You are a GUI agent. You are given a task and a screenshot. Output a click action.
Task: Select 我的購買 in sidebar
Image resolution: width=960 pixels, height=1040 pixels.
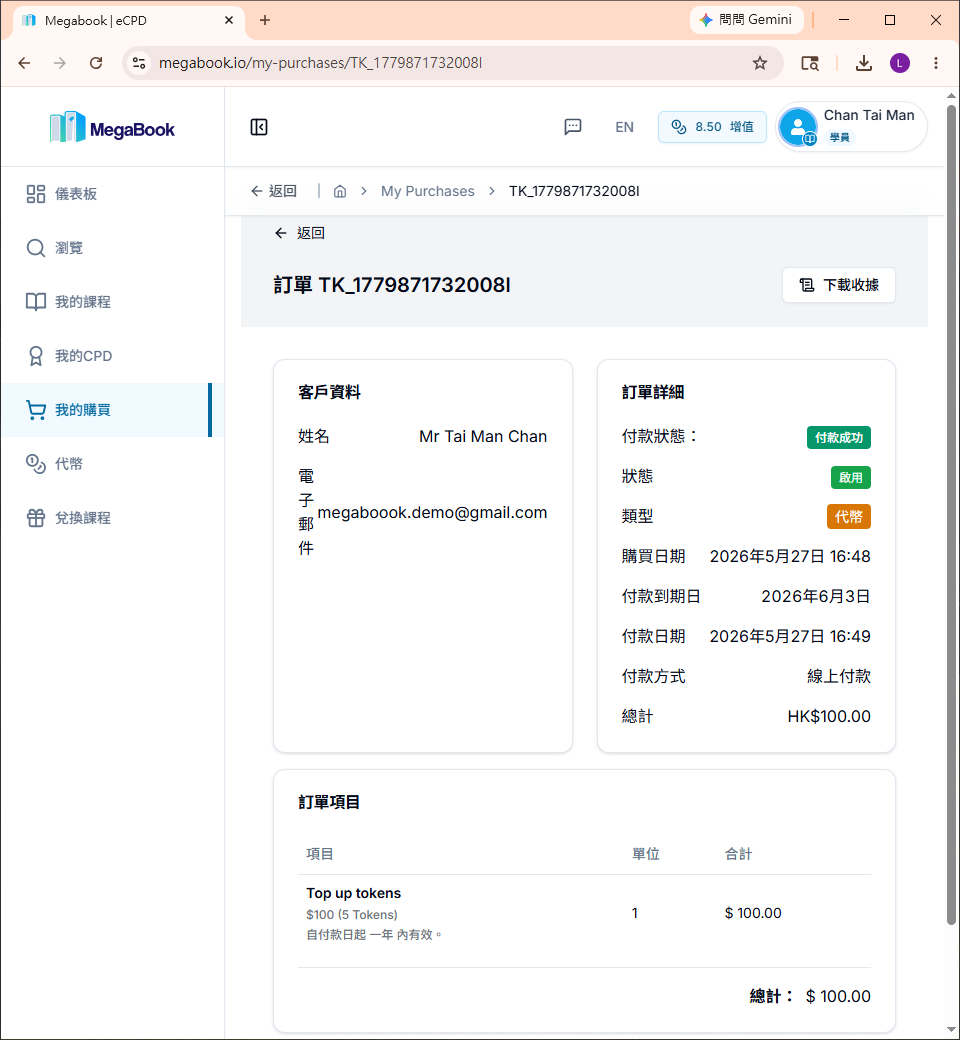point(112,410)
